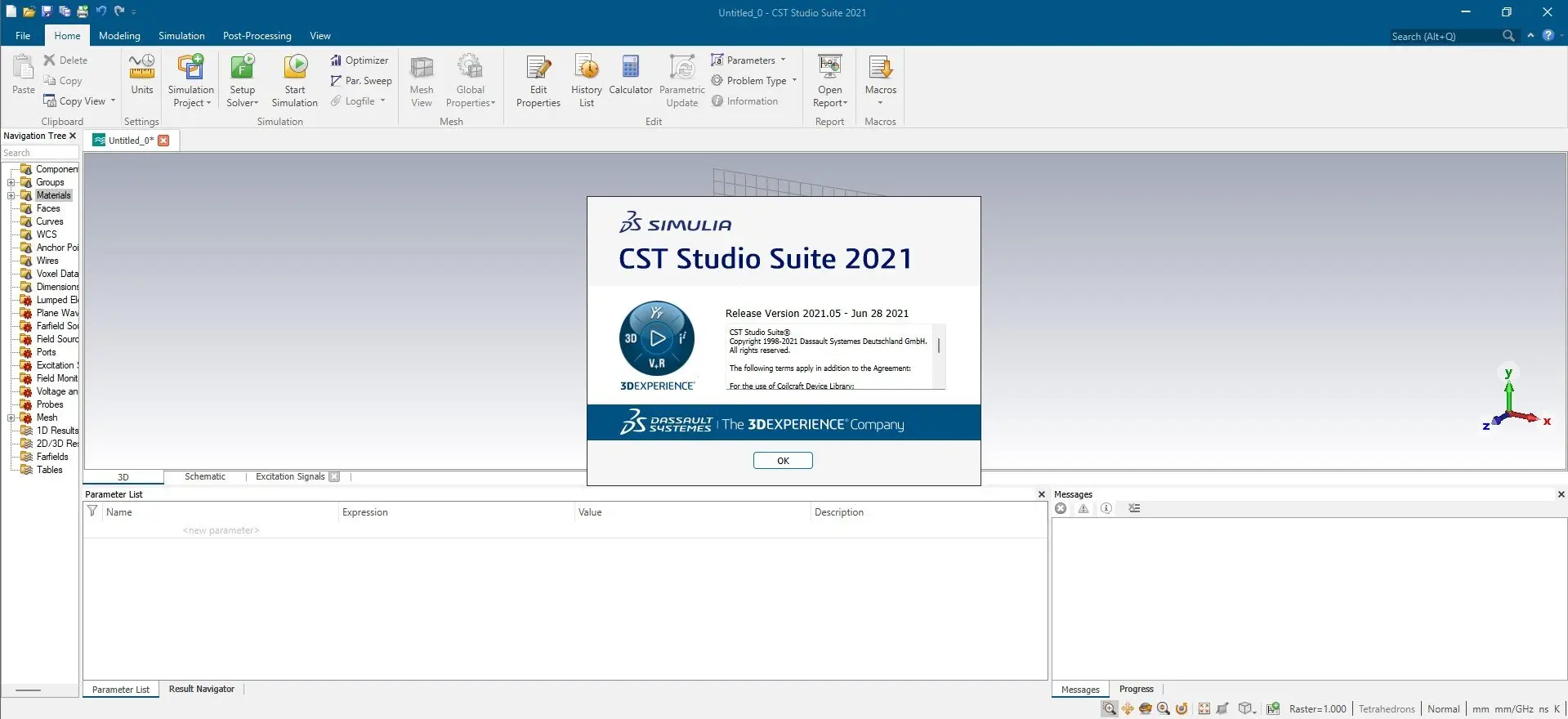
Task: Toggle info messages filter icon
Action: point(1106,508)
